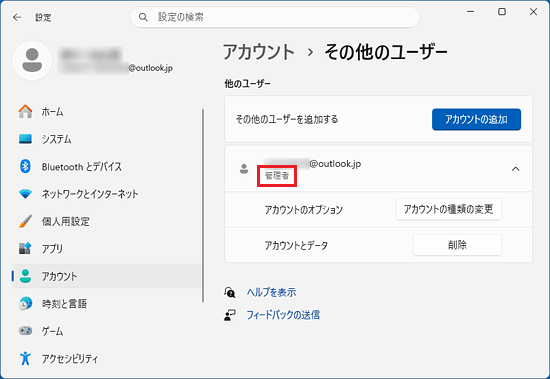This screenshot has width=550, height=379.
Task: Click the アカウント breadcrumb heading
Action: coord(259,52)
